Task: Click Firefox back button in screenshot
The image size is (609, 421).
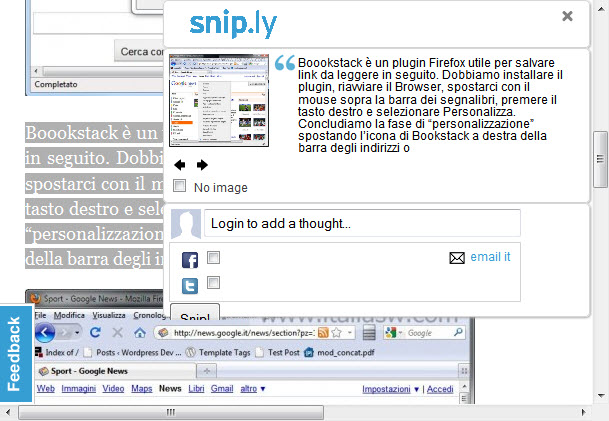Action: pyautogui.click(x=45, y=333)
